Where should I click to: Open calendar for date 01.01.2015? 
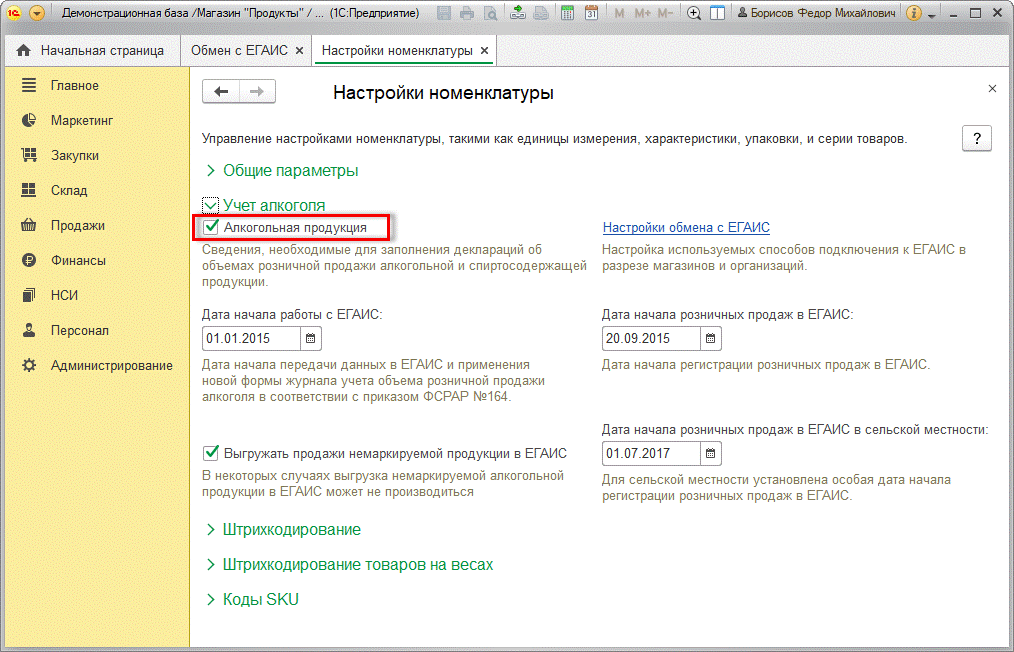click(x=311, y=338)
